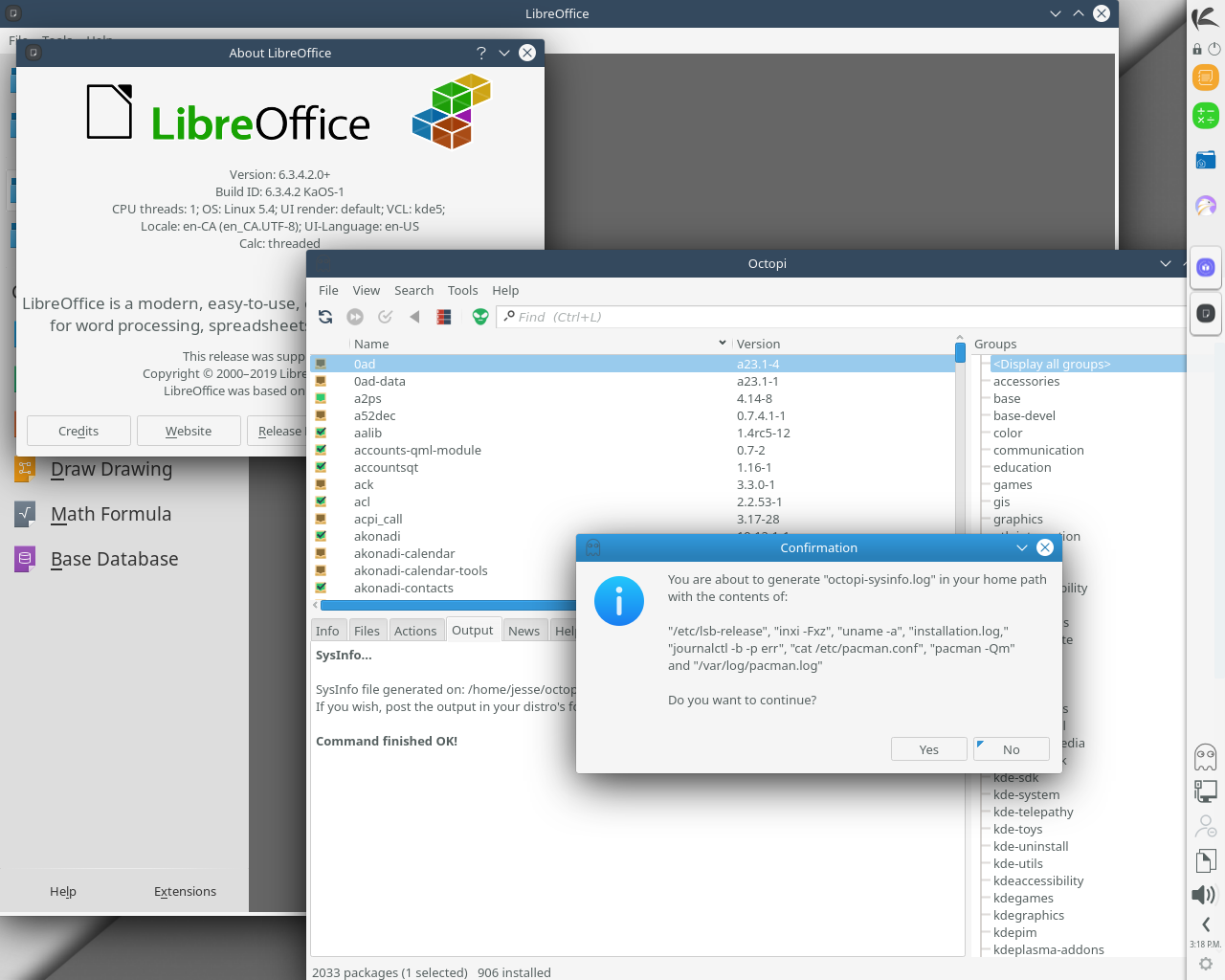Image resolution: width=1225 pixels, height=980 pixels.
Task: Select the akonadi-calendar package row
Action: click(x=633, y=553)
